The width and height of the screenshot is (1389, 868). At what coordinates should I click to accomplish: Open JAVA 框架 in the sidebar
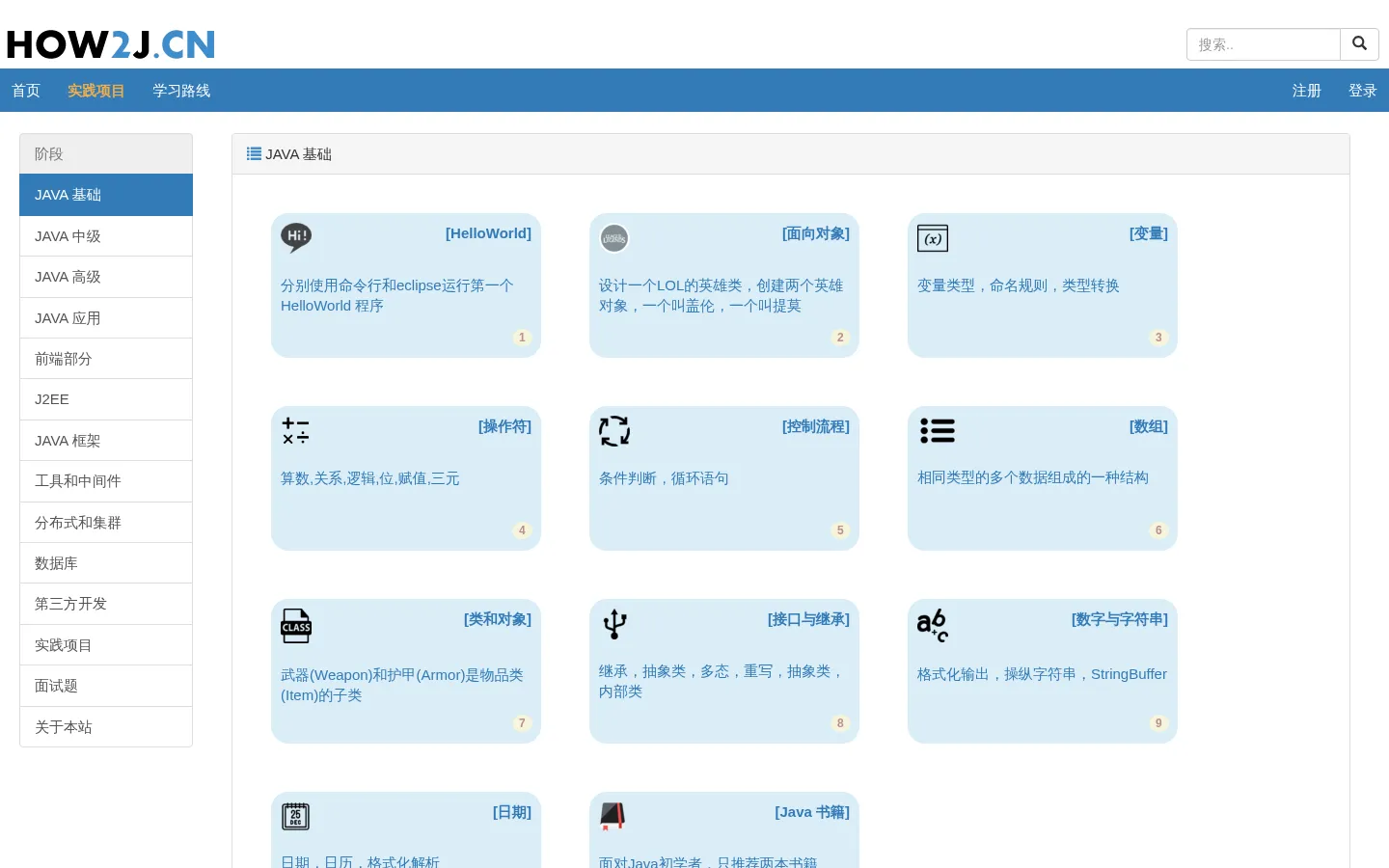coord(106,441)
